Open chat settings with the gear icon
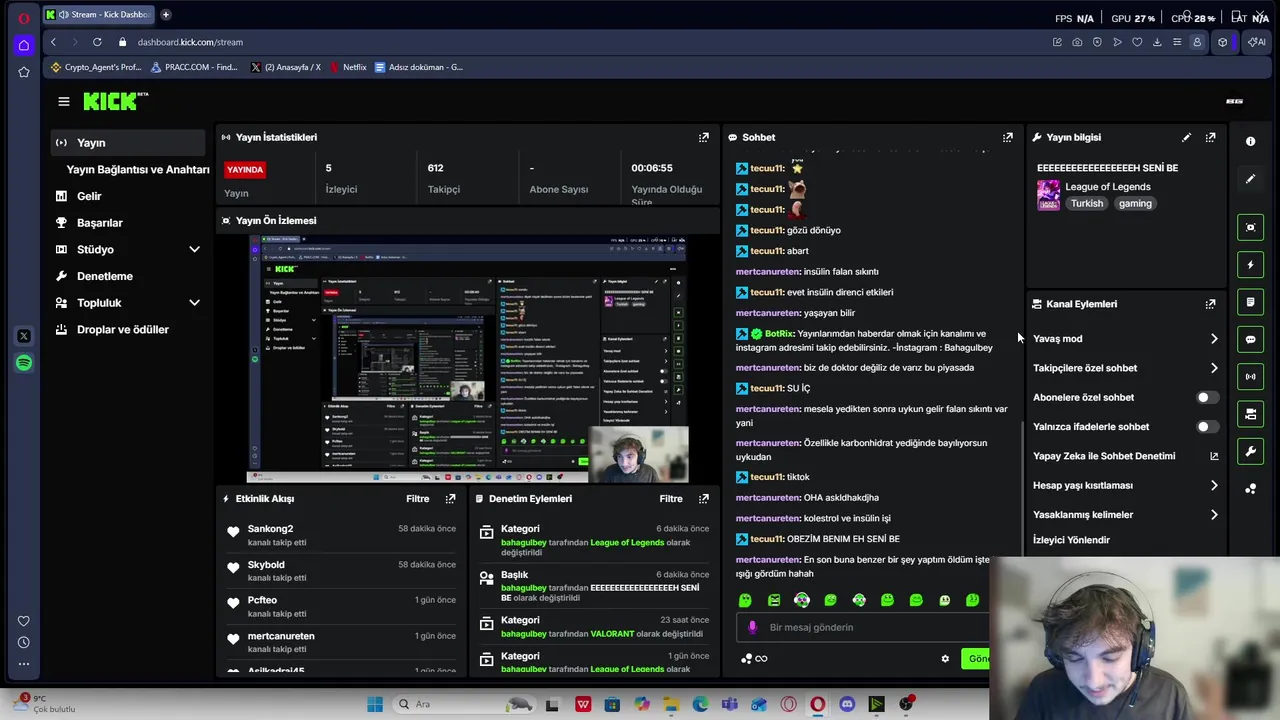The width and height of the screenshot is (1280, 720). 945,658
